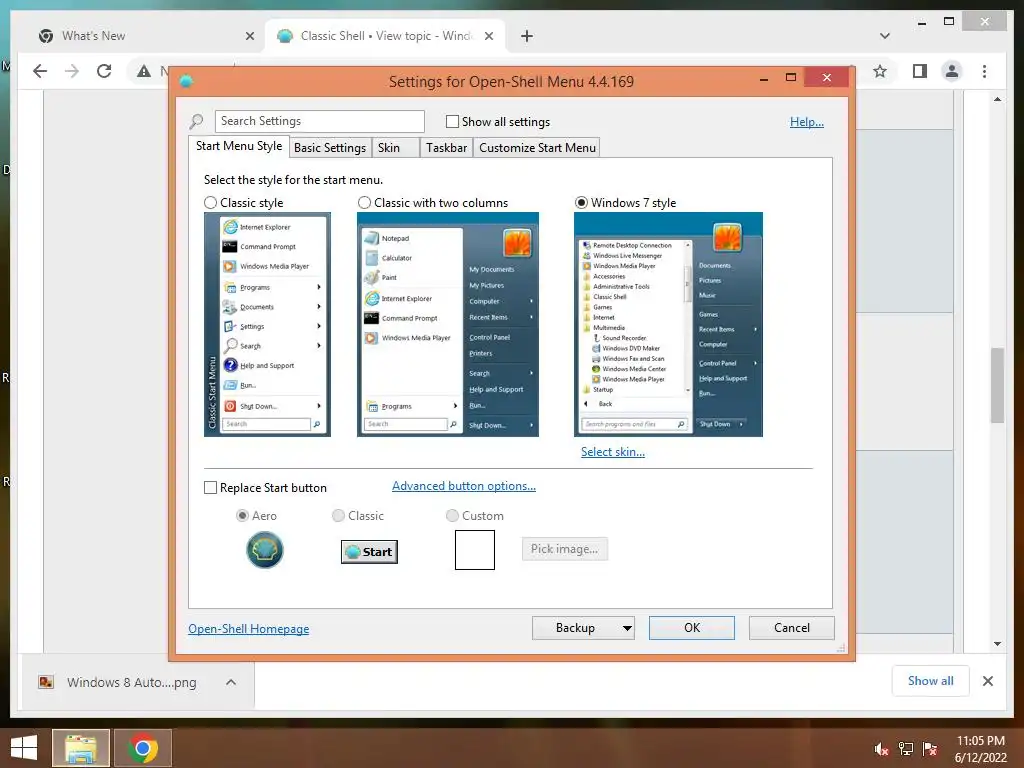Click the empty Custom button image box

click(x=475, y=550)
